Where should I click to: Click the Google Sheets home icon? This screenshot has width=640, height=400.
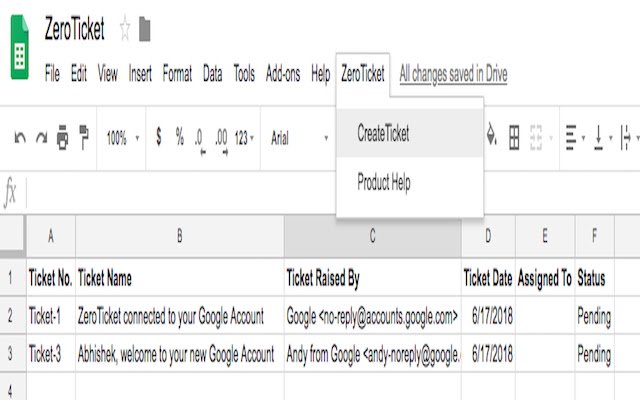(x=19, y=47)
